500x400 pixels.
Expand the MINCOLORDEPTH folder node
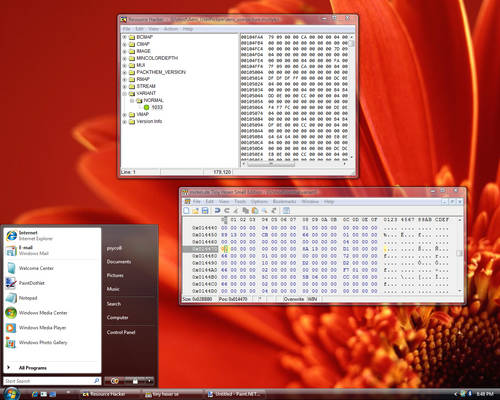(x=125, y=58)
